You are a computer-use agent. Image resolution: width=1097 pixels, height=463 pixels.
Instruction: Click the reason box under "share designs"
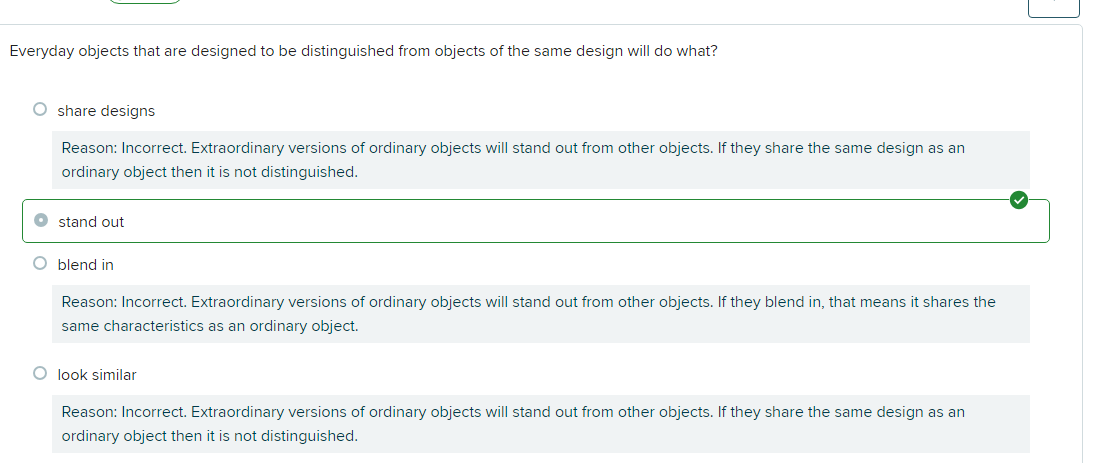click(x=540, y=160)
